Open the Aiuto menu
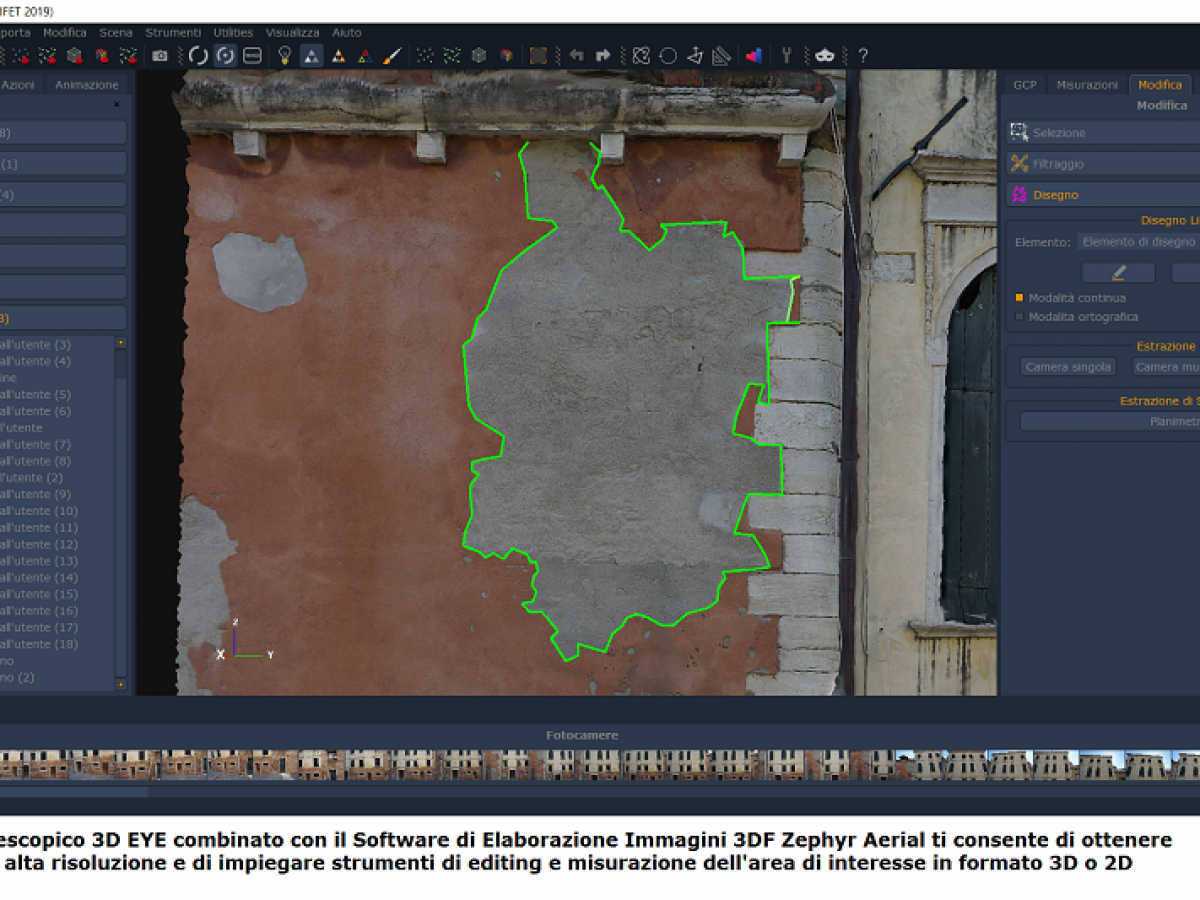The image size is (1200, 900). click(x=347, y=33)
